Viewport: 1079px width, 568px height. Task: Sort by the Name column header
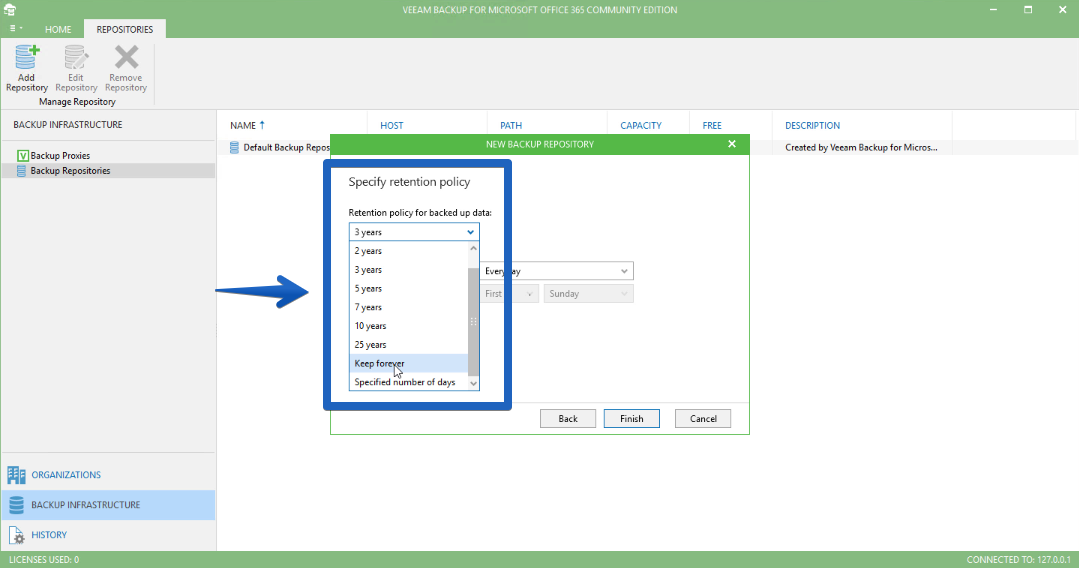[243, 125]
